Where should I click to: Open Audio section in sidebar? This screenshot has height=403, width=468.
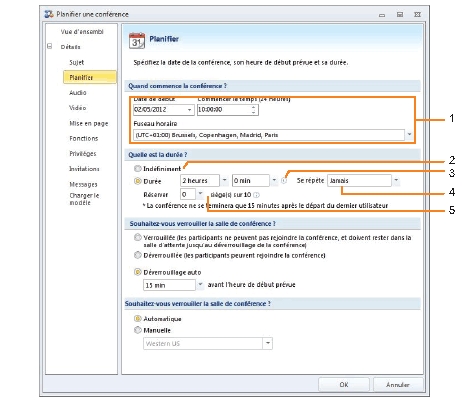78,93
